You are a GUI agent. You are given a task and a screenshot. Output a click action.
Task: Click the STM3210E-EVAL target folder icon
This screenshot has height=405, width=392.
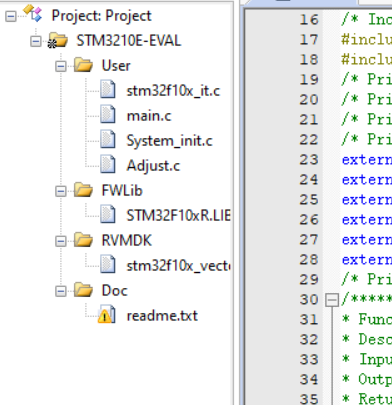click(x=58, y=41)
